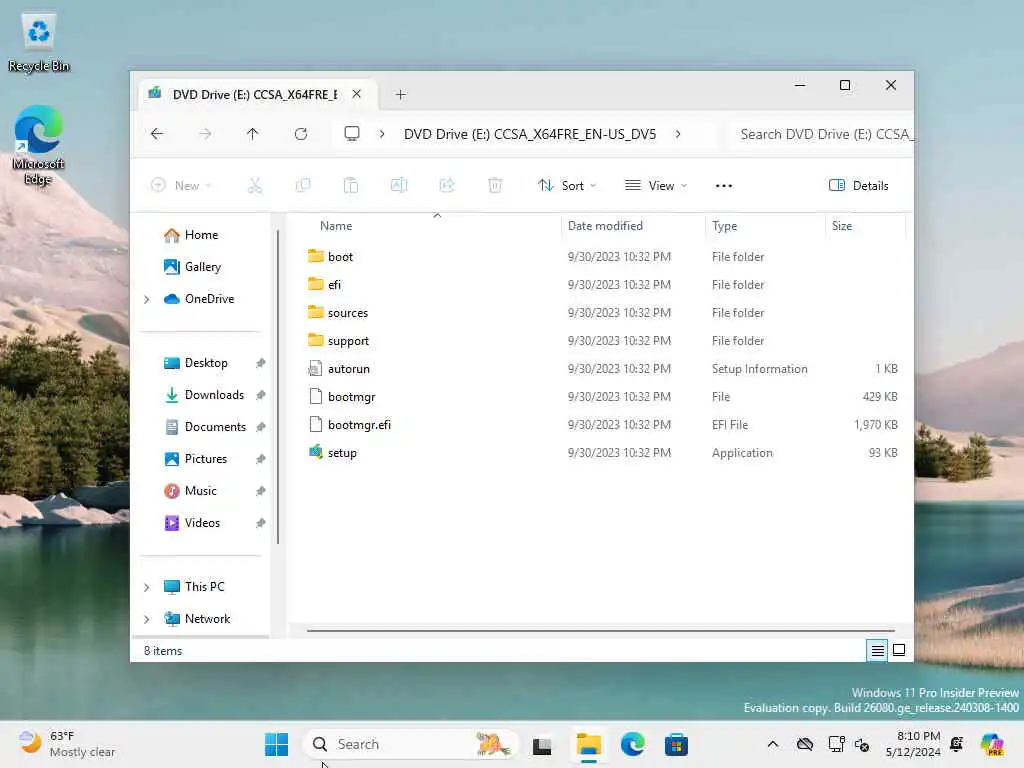This screenshot has height=768, width=1024.
Task: Show hidden icons tray chevron
Action: pos(773,744)
